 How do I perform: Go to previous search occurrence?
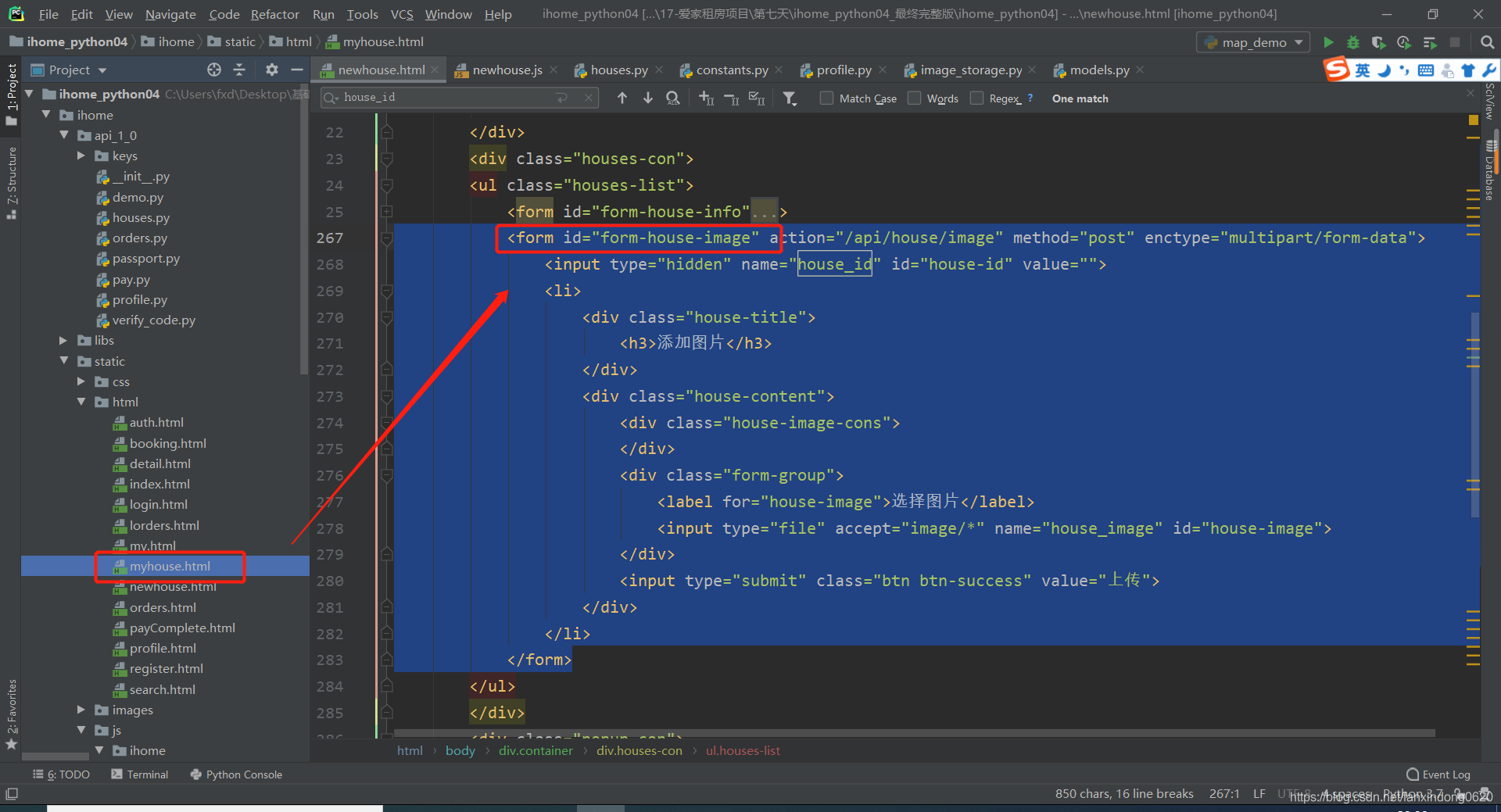pos(622,98)
